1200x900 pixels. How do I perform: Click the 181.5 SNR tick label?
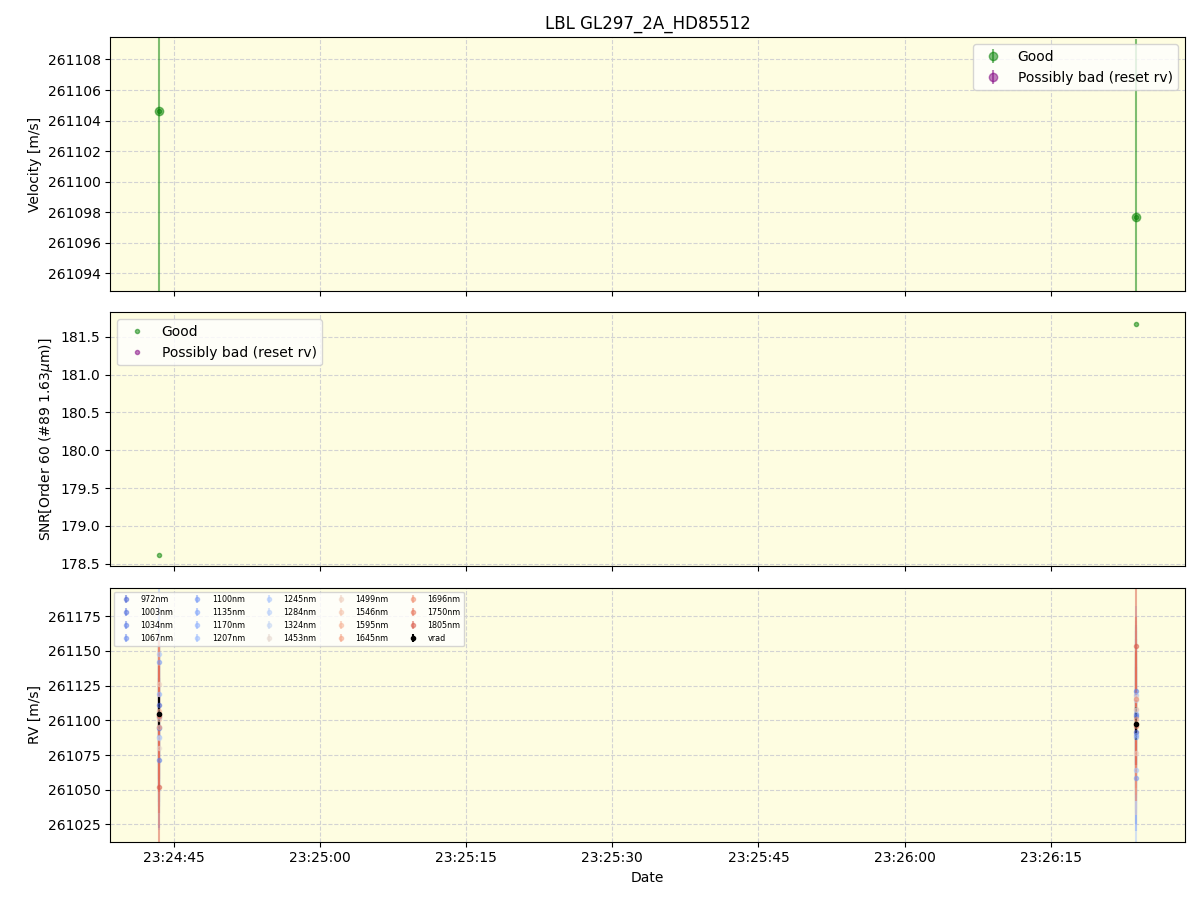(82, 337)
